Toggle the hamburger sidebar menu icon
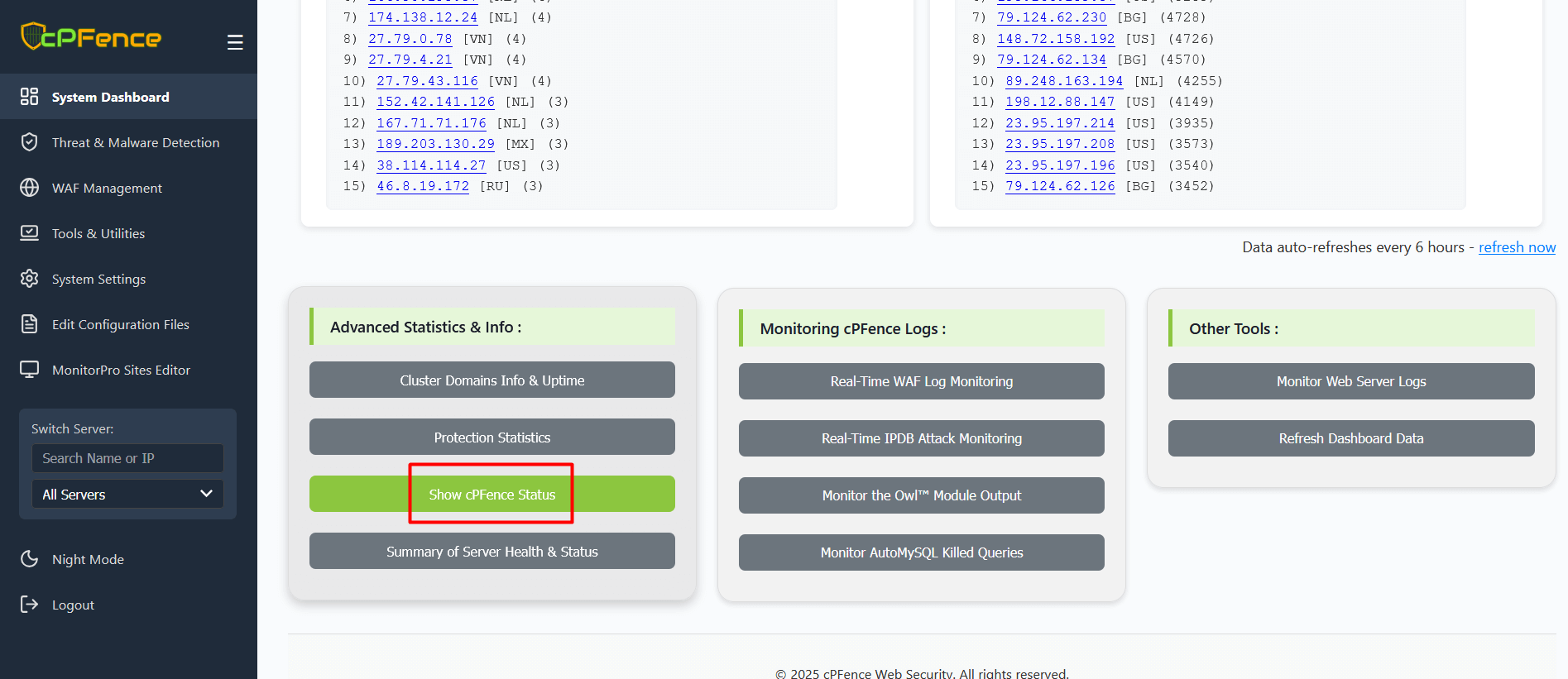The height and width of the screenshot is (679, 1568). tap(235, 42)
